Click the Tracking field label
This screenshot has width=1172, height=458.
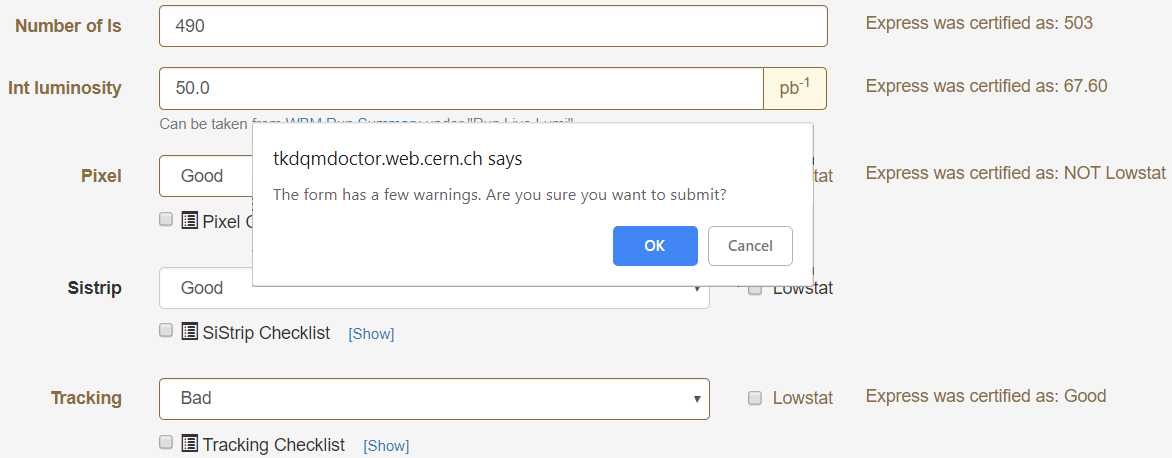(x=86, y=398)
